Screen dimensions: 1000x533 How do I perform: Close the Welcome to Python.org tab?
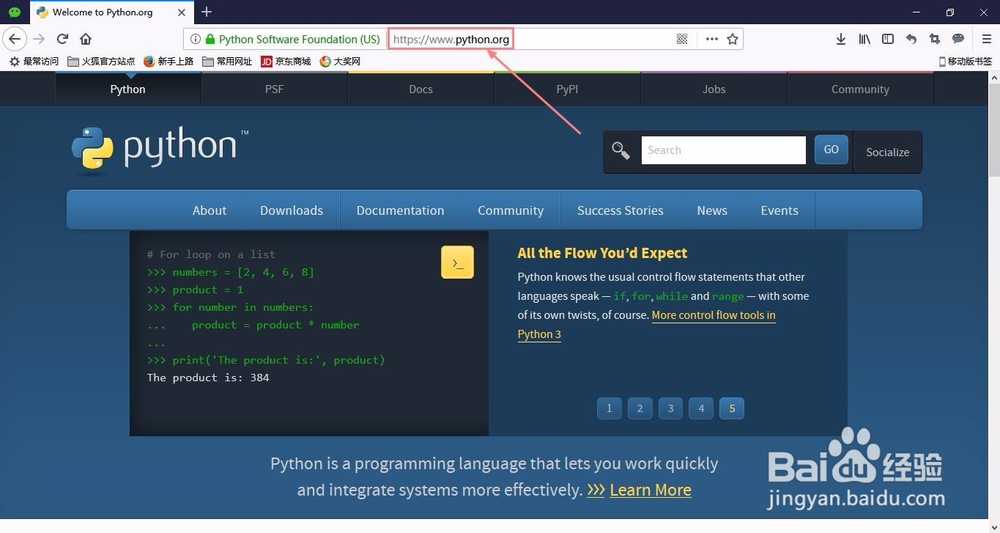(x=182, y=12)
